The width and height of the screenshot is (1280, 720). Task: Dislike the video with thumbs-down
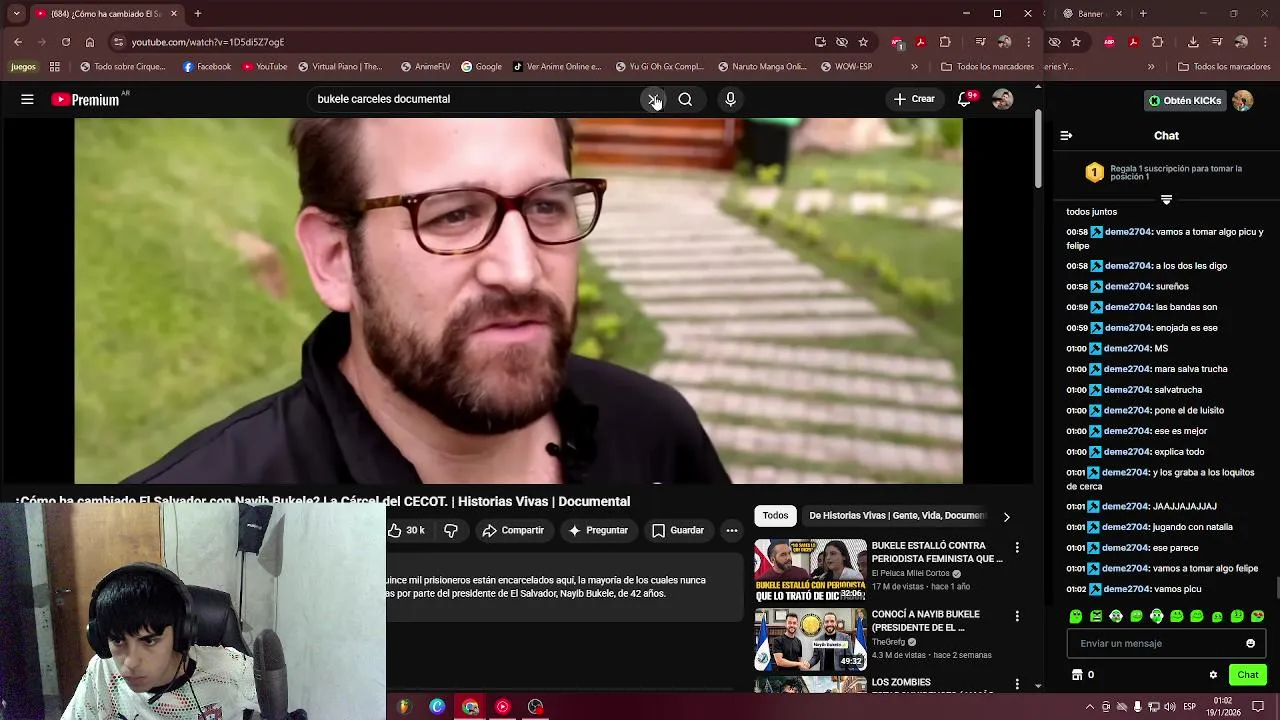(x=451, y=530)
